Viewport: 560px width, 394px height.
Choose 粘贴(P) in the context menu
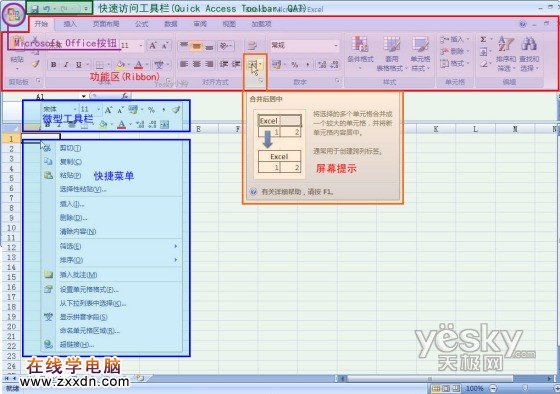point(112,175)
